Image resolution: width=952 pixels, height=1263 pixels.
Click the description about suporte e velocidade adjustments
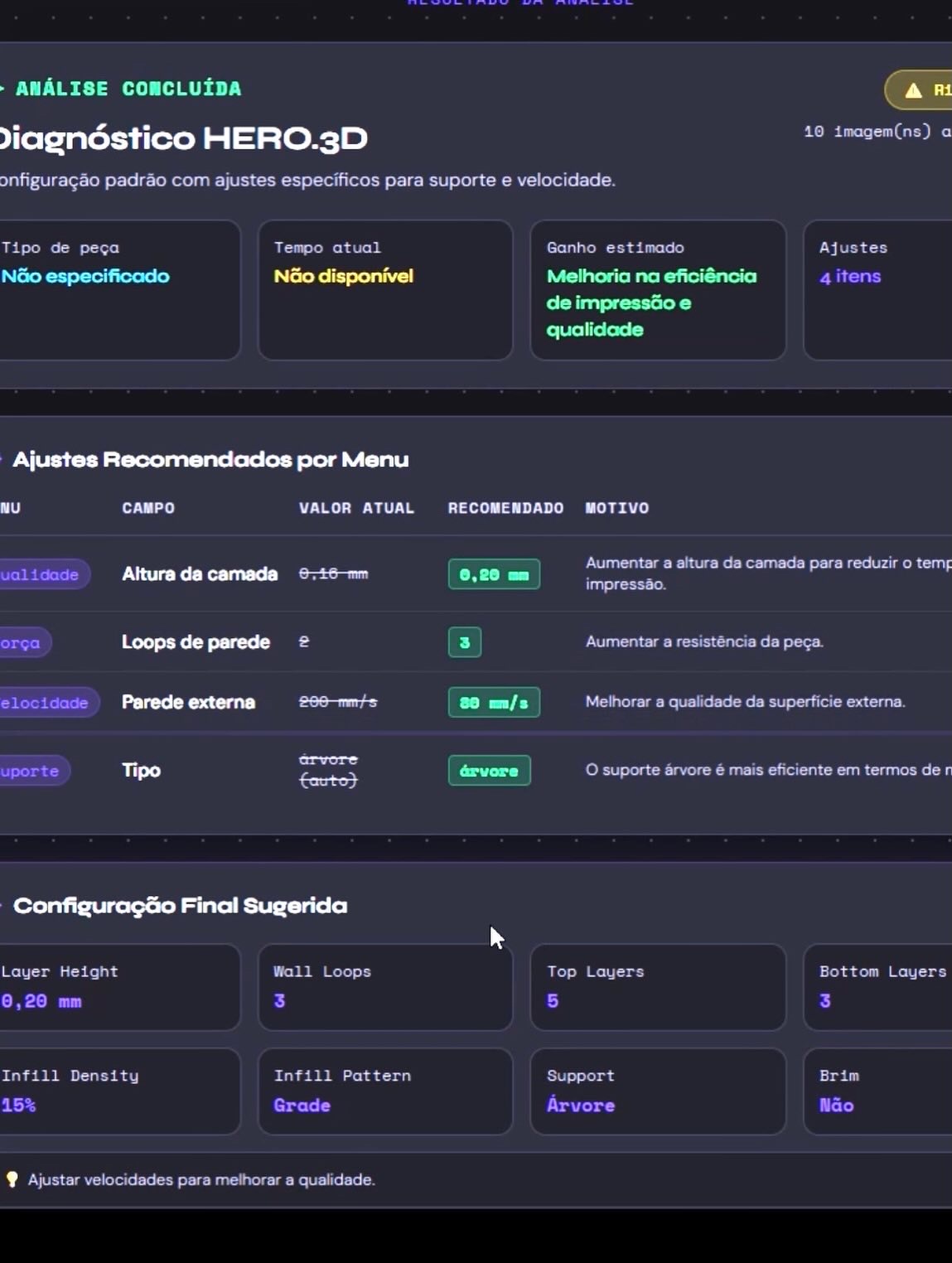pos(307,180)
